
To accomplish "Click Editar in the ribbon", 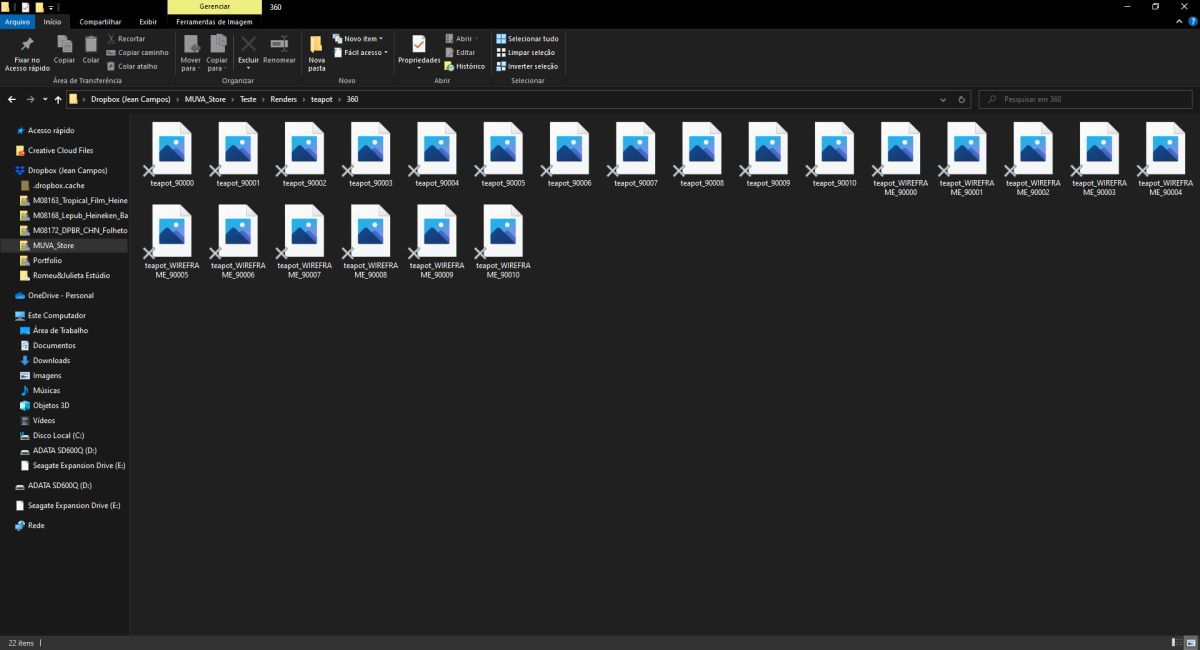I will 460,52.
